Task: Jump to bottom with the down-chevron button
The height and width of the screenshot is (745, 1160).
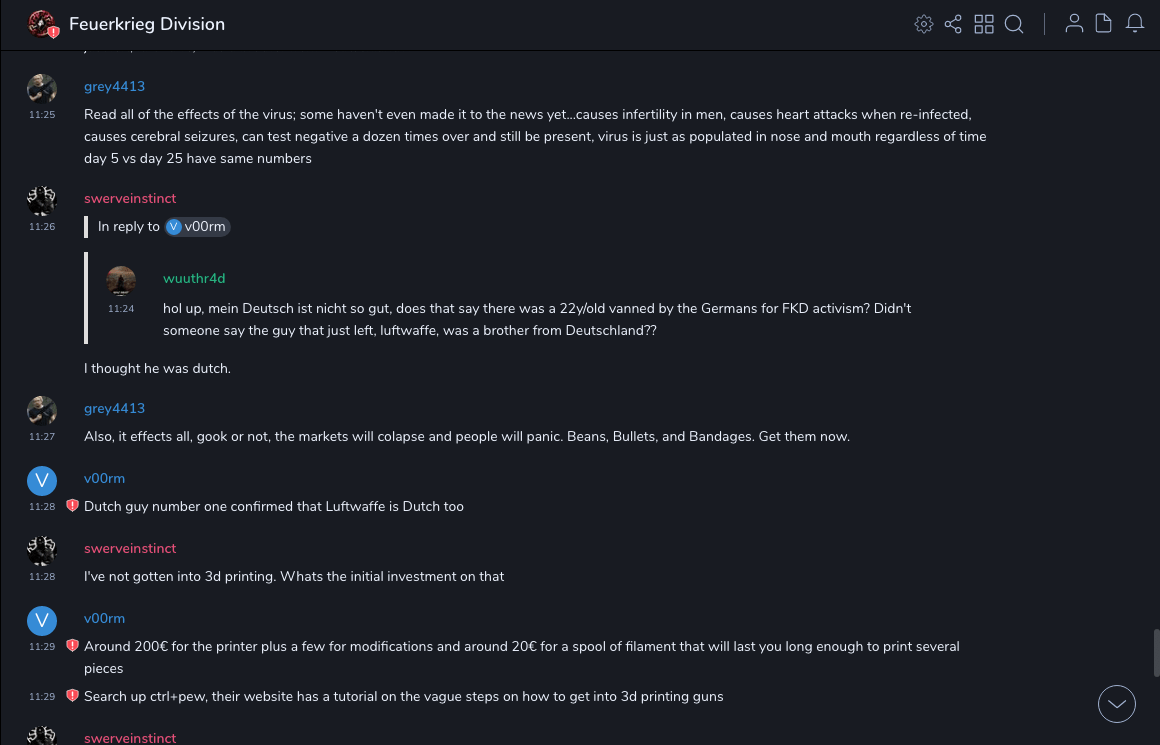Action: (1117, 704)
